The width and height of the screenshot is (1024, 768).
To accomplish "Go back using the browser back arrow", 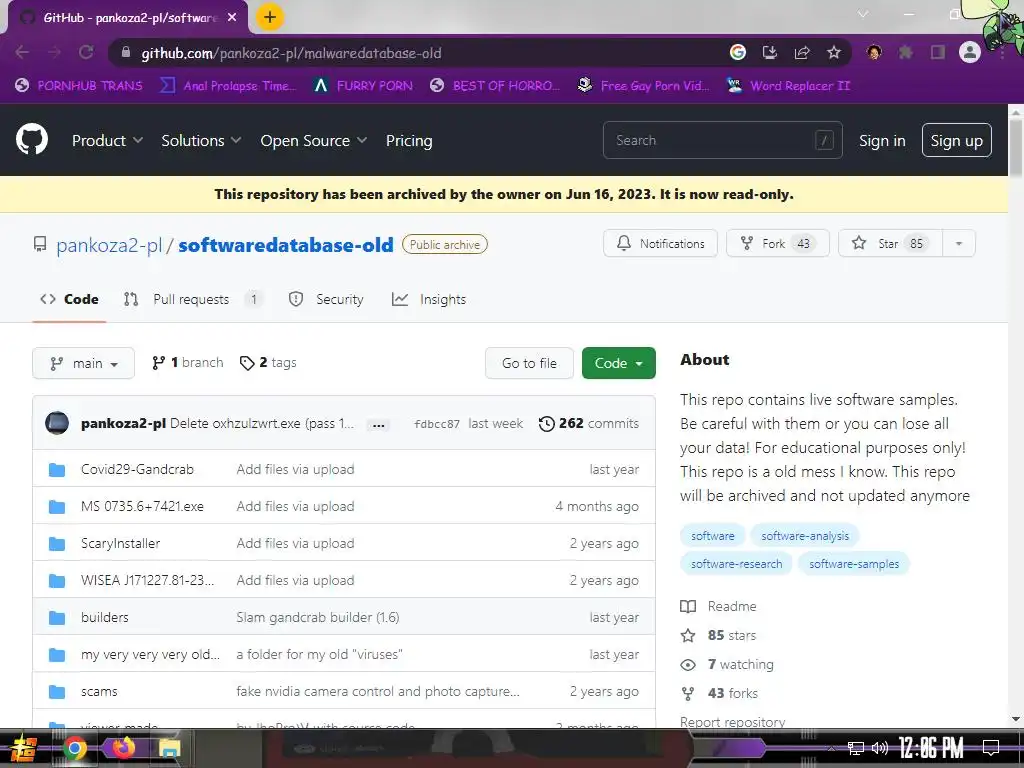I will [22, 52].
